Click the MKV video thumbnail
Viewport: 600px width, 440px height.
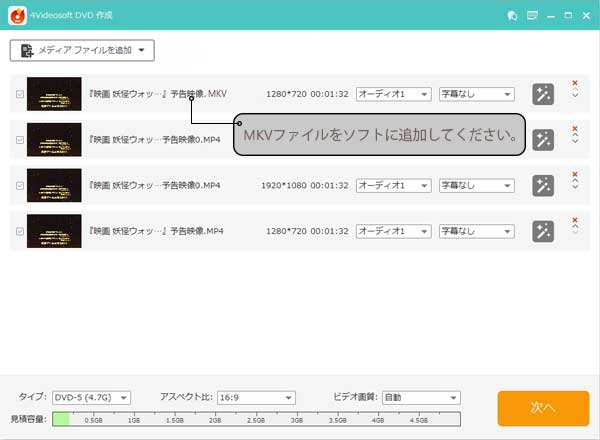coord(54,94)
